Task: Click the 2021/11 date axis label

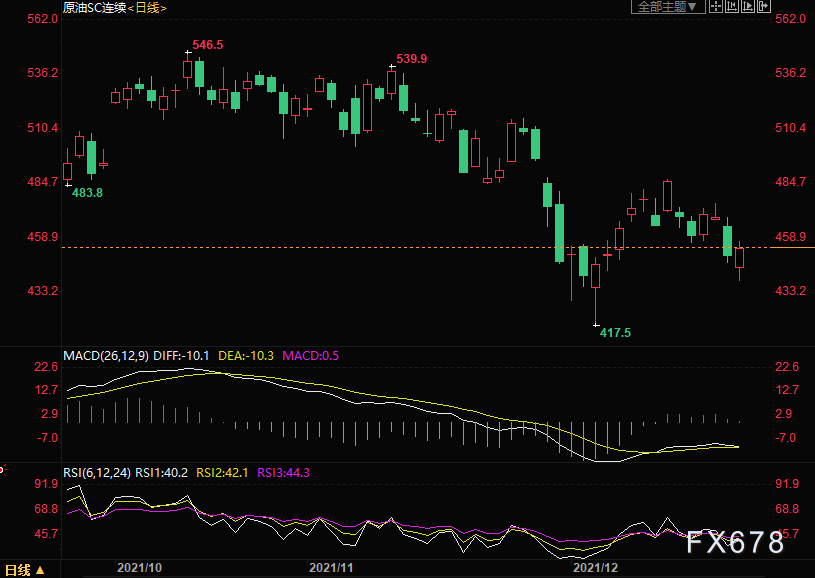Action: [x=331, y=568]
